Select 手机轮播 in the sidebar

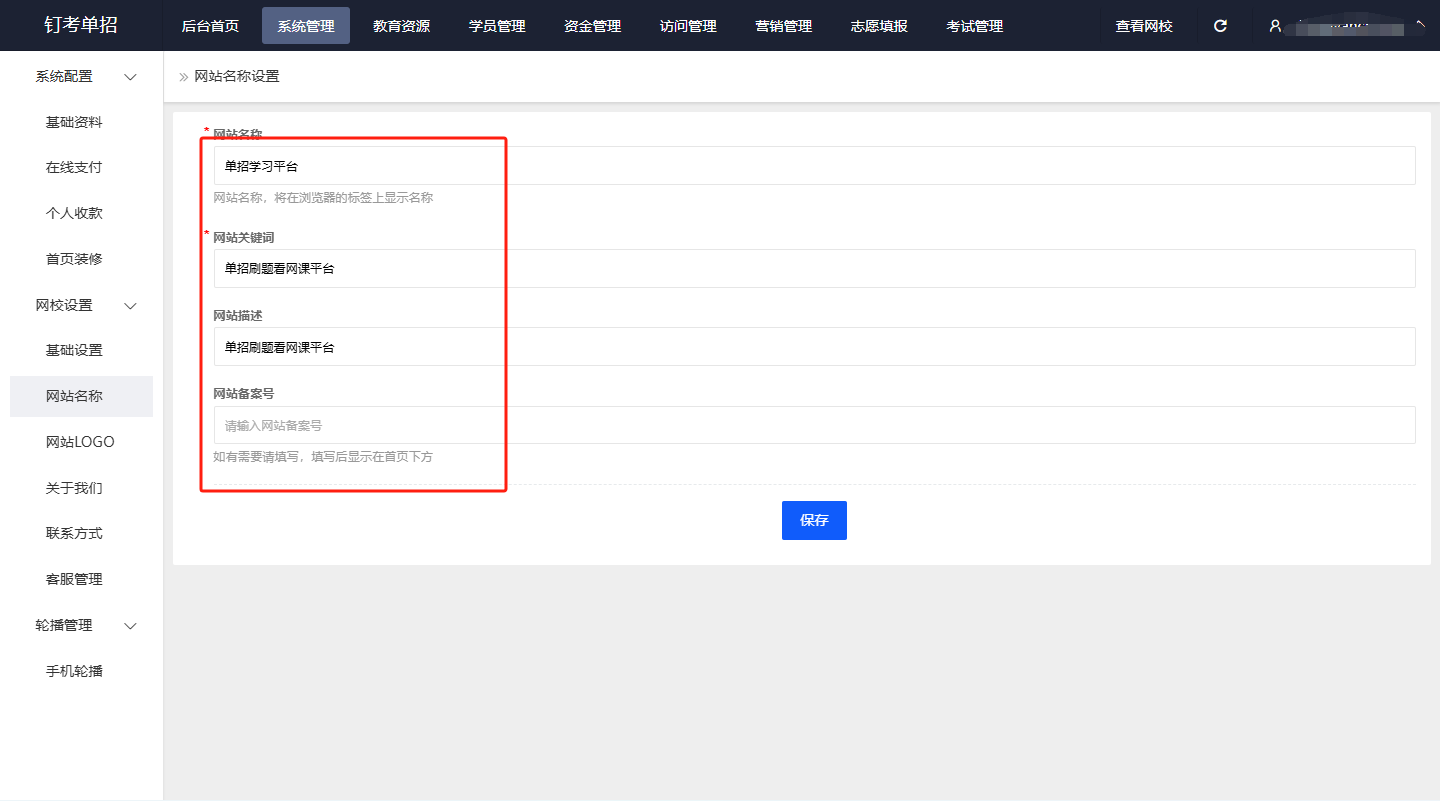coord(74,671)
